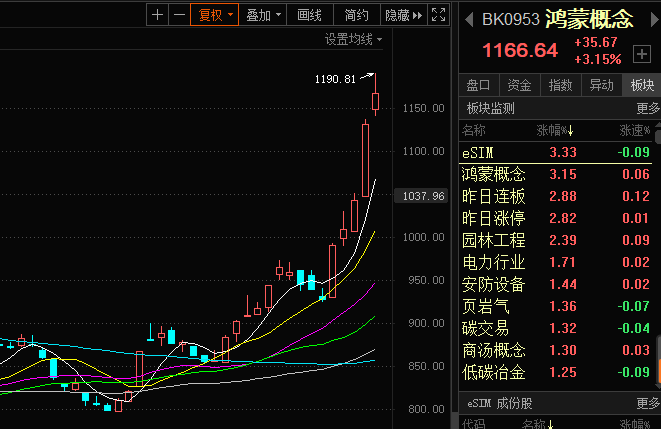This screenshot has height=429, width=661.
Task: Click 板块监测 section title
Action: (490, 108)
